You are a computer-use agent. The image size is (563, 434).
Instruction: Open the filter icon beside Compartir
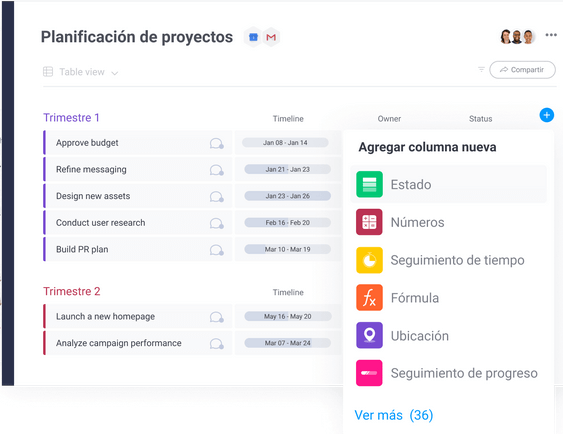481,69
